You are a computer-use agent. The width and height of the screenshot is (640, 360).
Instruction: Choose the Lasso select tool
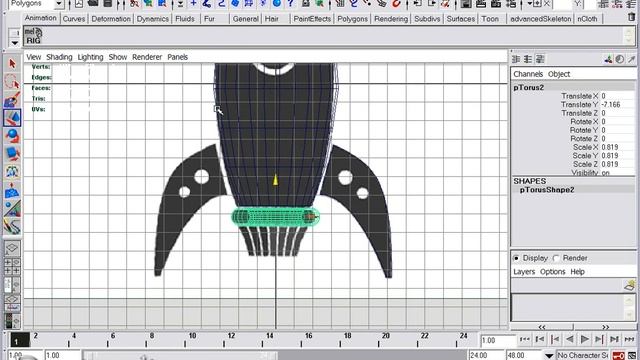(12, 82)
